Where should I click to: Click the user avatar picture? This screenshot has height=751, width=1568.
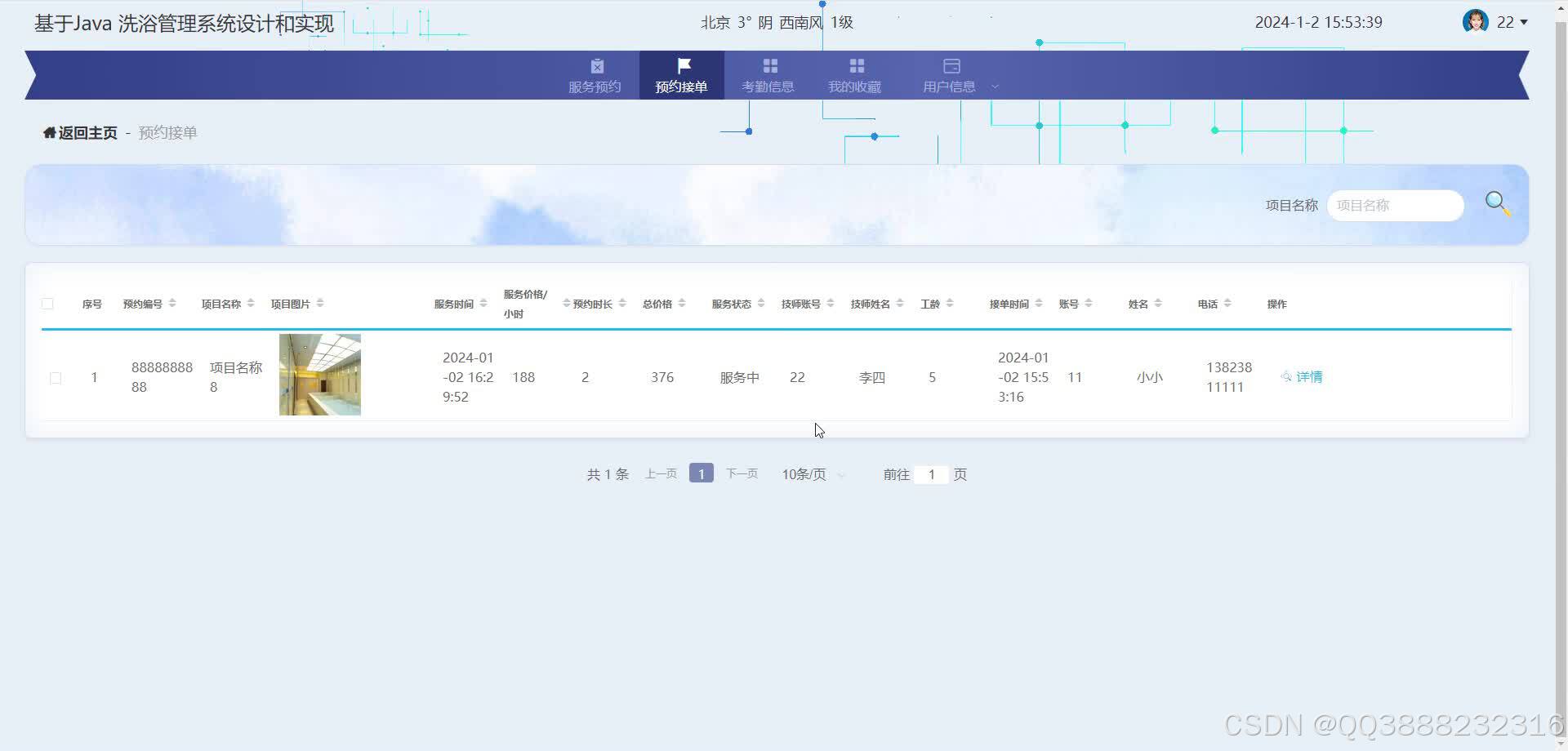tap(1475, 21)
